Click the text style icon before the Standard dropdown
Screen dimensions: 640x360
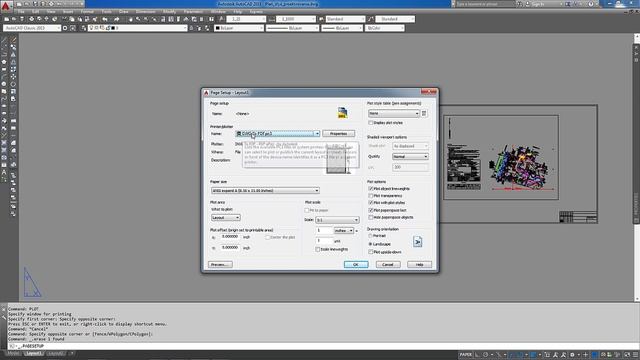[x=321, y=19]
